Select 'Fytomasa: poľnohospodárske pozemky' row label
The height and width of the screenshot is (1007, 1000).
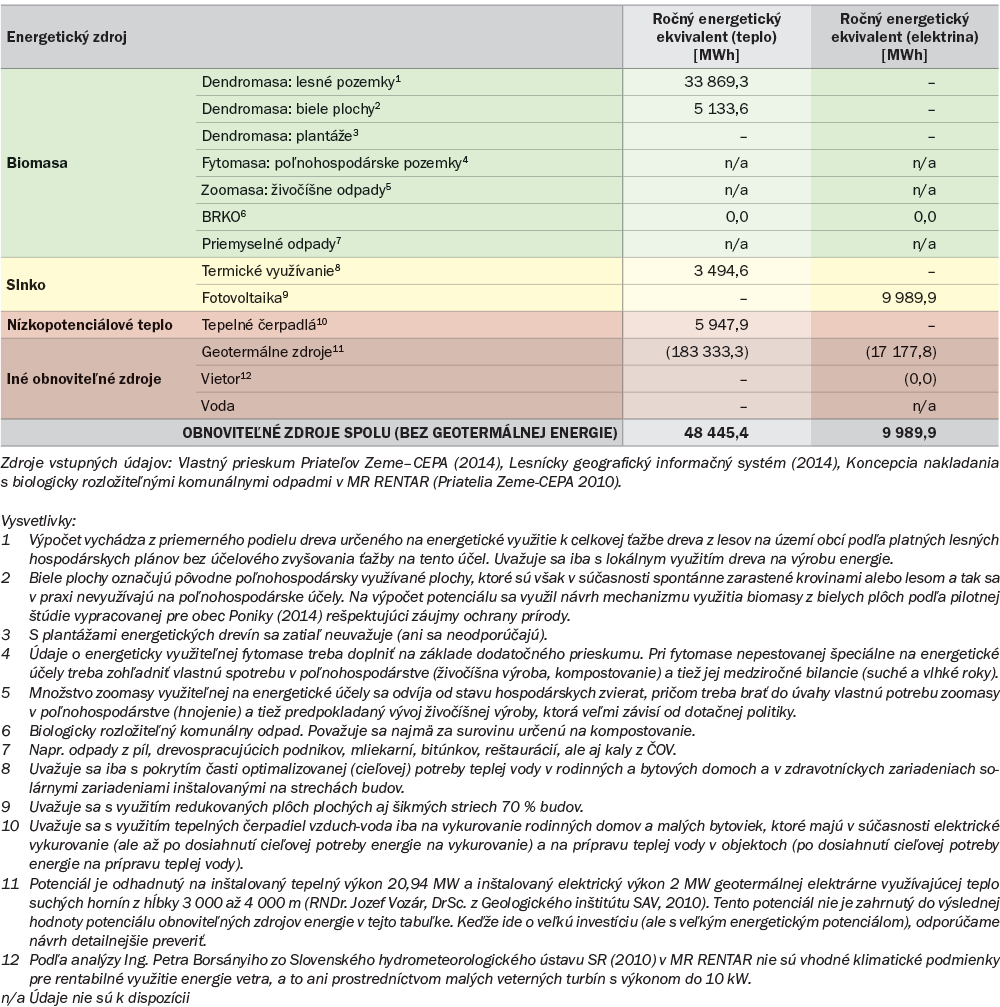[334, 162]
